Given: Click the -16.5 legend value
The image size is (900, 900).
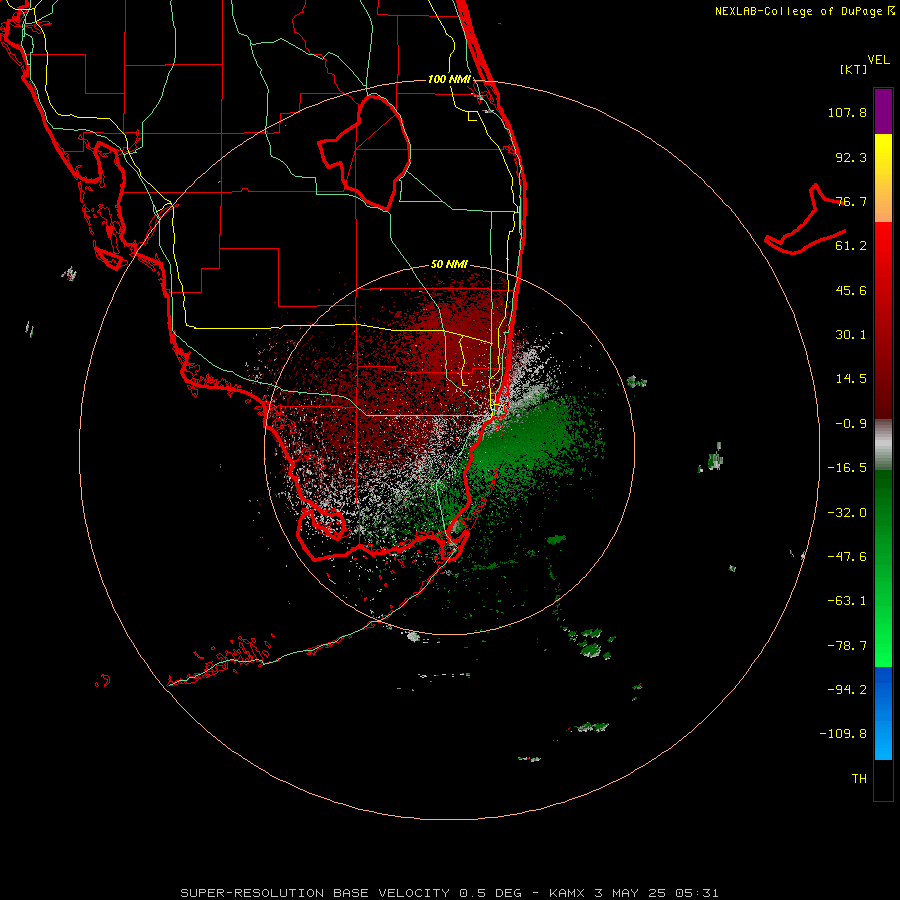Looking at the screenshot, I should click(x=847, y=468).
